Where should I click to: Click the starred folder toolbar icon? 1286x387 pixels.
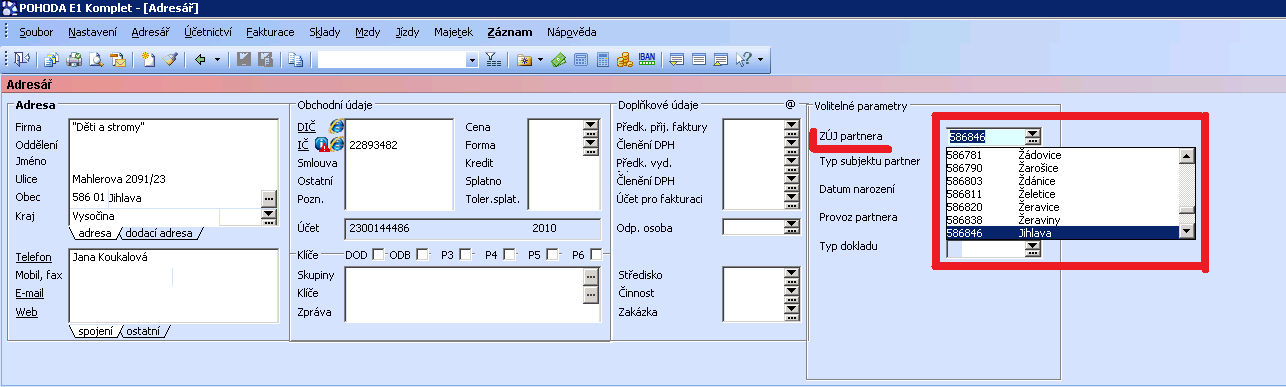click(524, 60)
